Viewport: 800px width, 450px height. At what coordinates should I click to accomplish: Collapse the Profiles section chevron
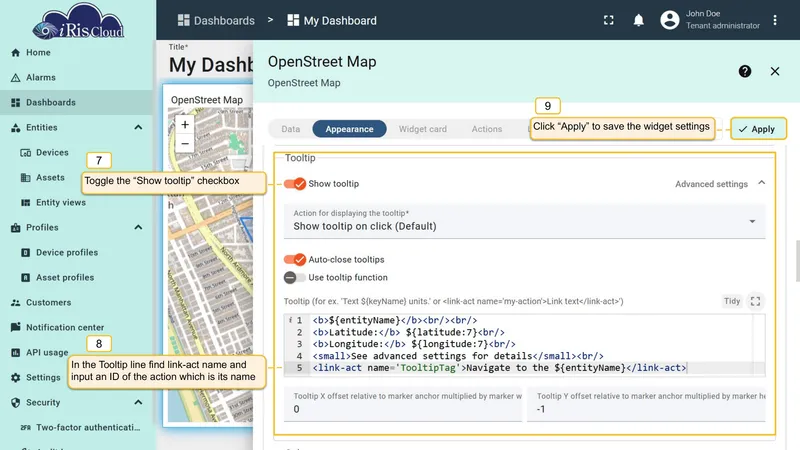coord(138,228)
